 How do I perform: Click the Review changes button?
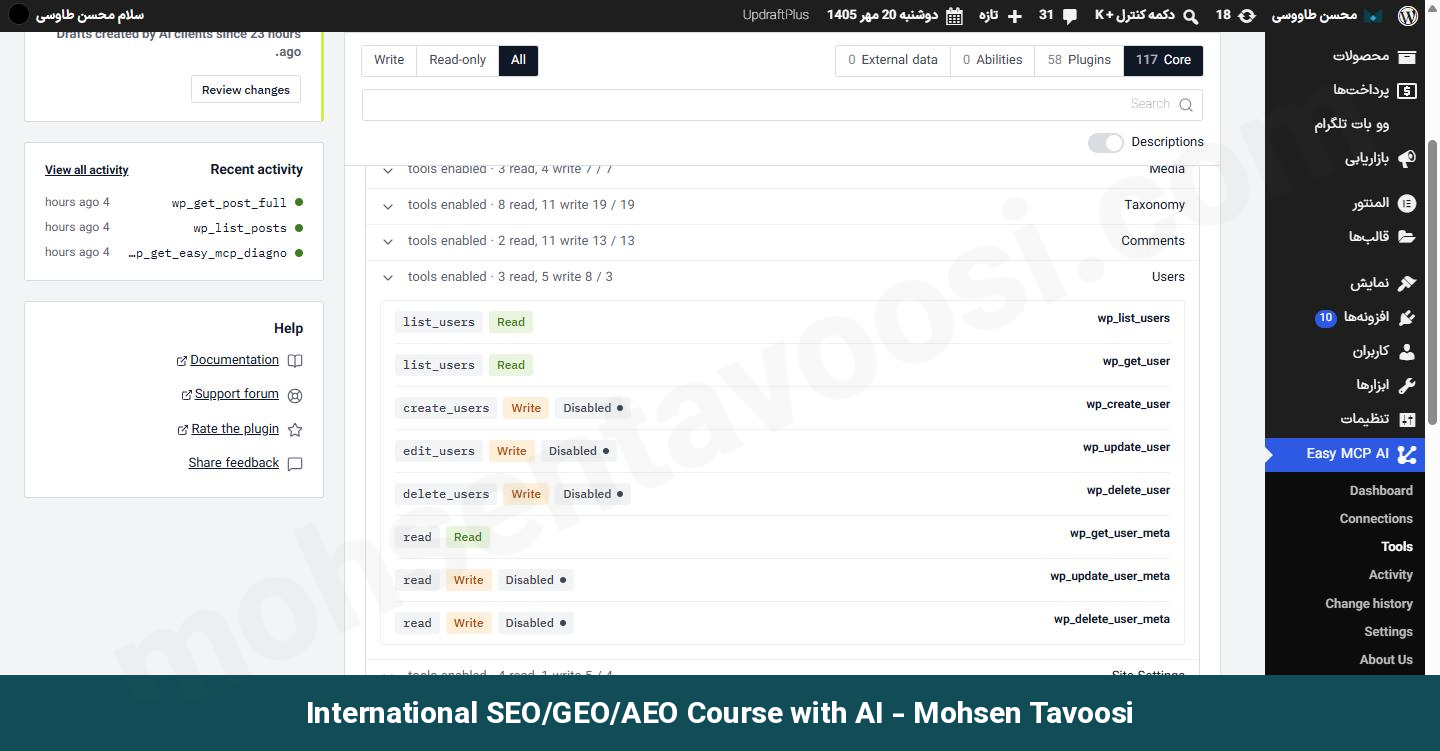(246, 90)
